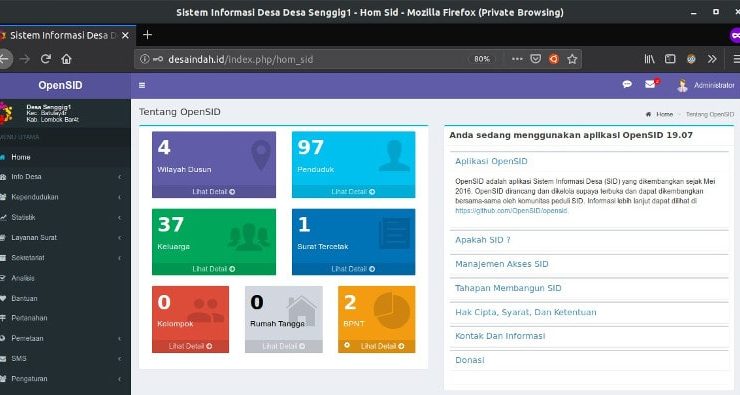Expand Tahapan Membangun SID section

tap(508, 288)
